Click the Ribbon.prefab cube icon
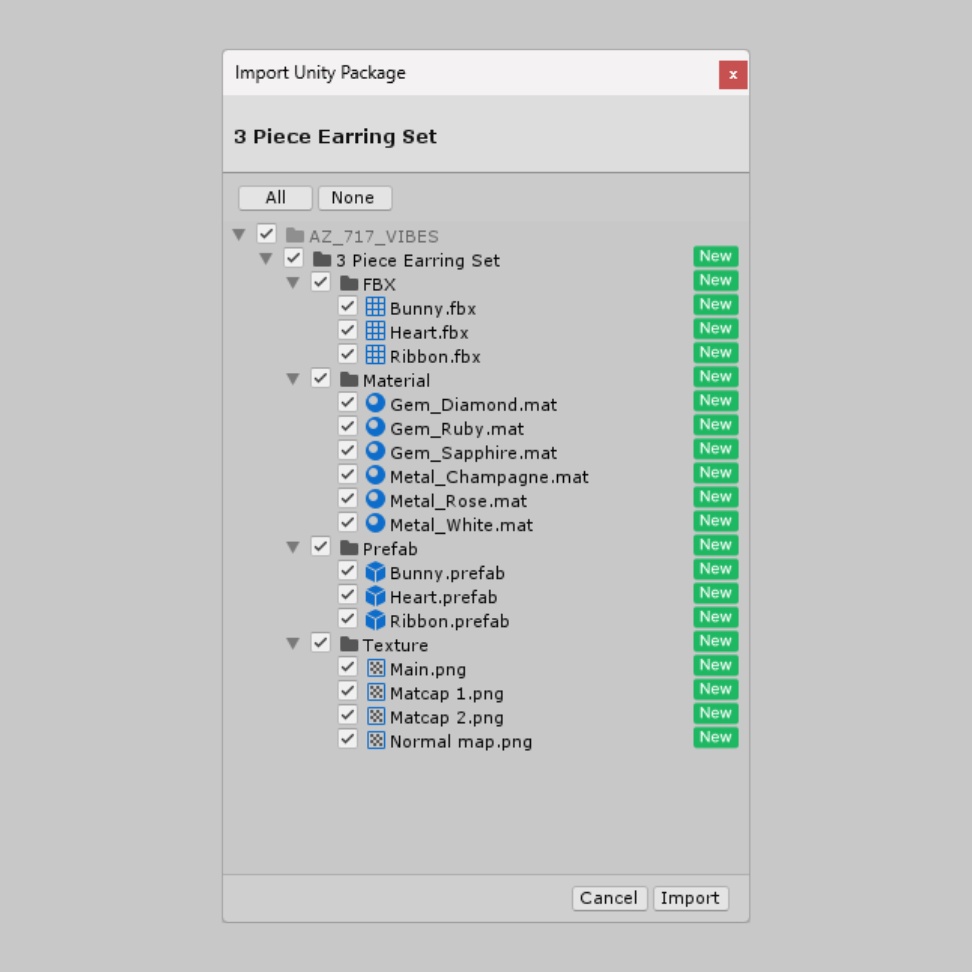Viewport: 972px width, 972px height. point(375,620)
